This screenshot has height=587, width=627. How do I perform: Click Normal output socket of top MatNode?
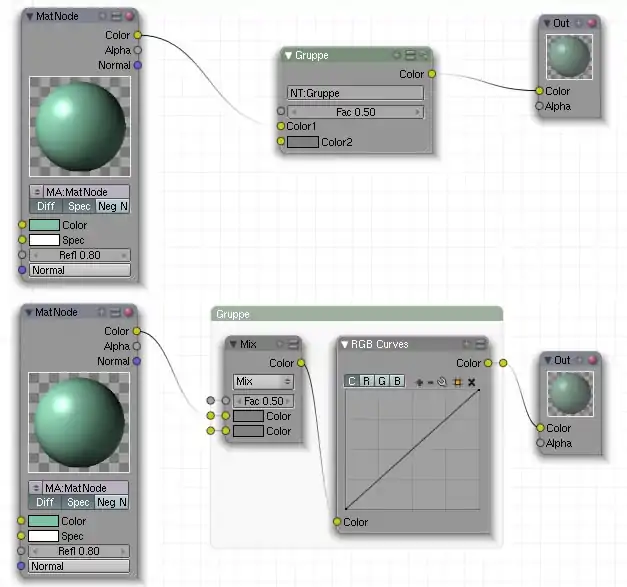pyautogui.click(x=138, y=65)
